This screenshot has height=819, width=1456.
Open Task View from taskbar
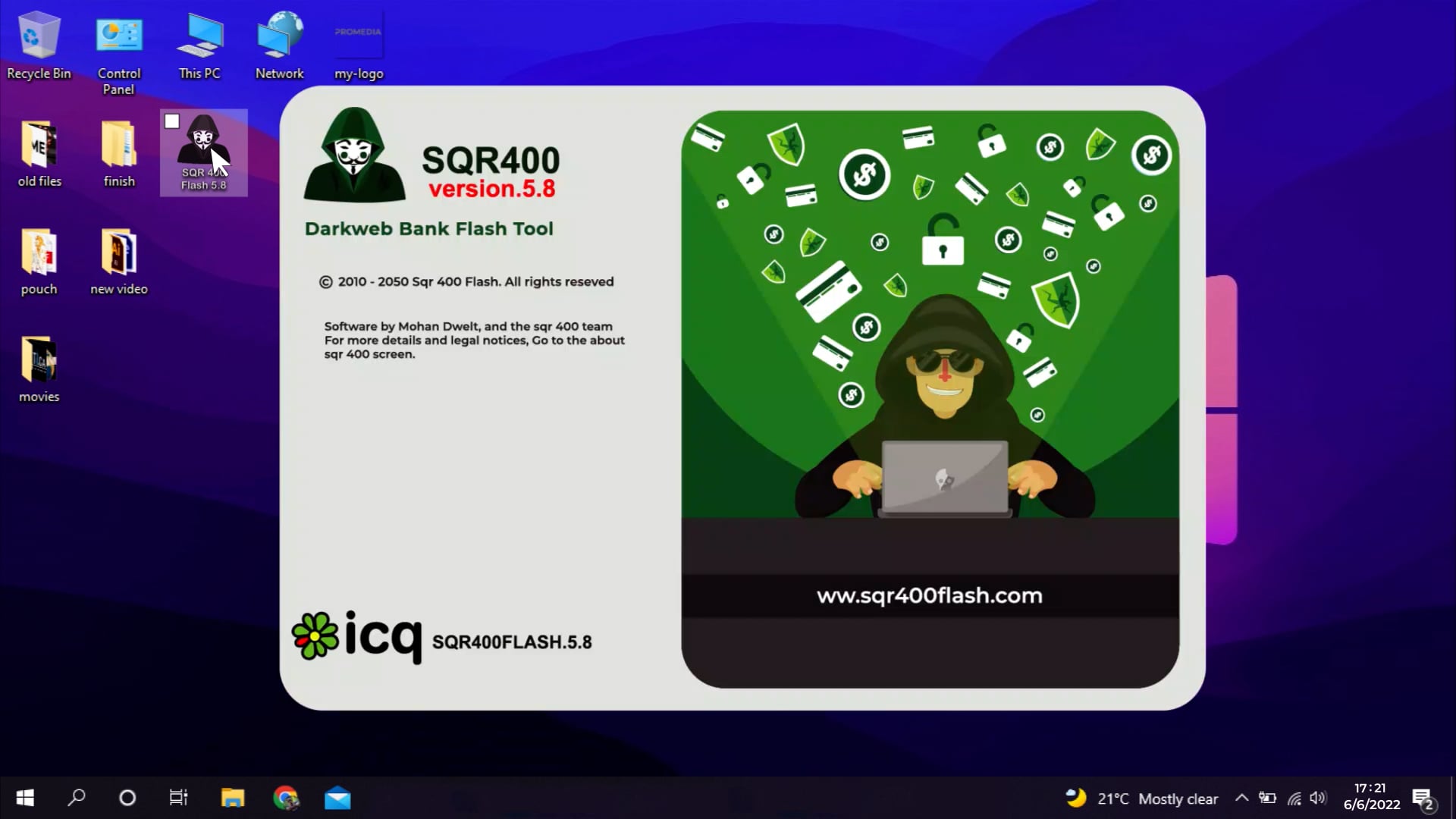[178, 798]
